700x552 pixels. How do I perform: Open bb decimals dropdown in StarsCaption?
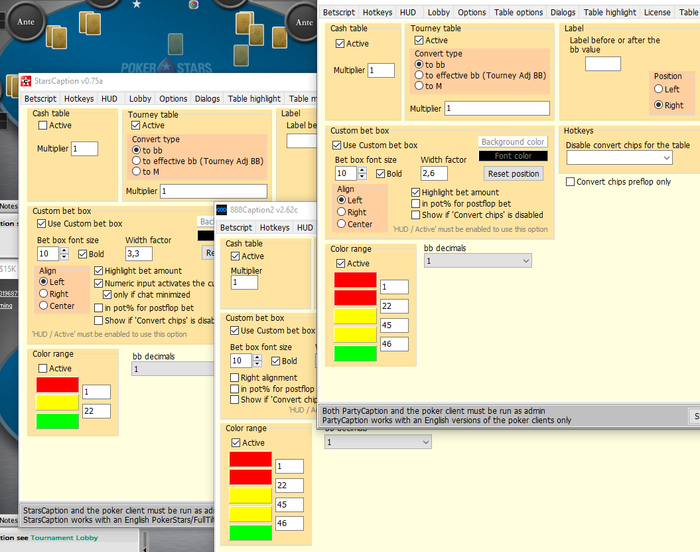click(x=172, y=369)
